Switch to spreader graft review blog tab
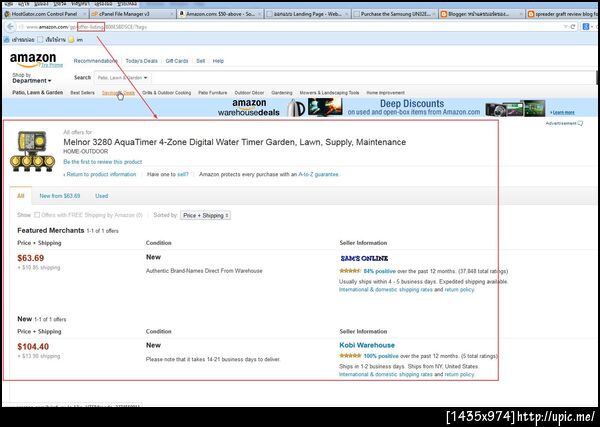This screenshot has width=600, height=427. (x=562, y=14)
